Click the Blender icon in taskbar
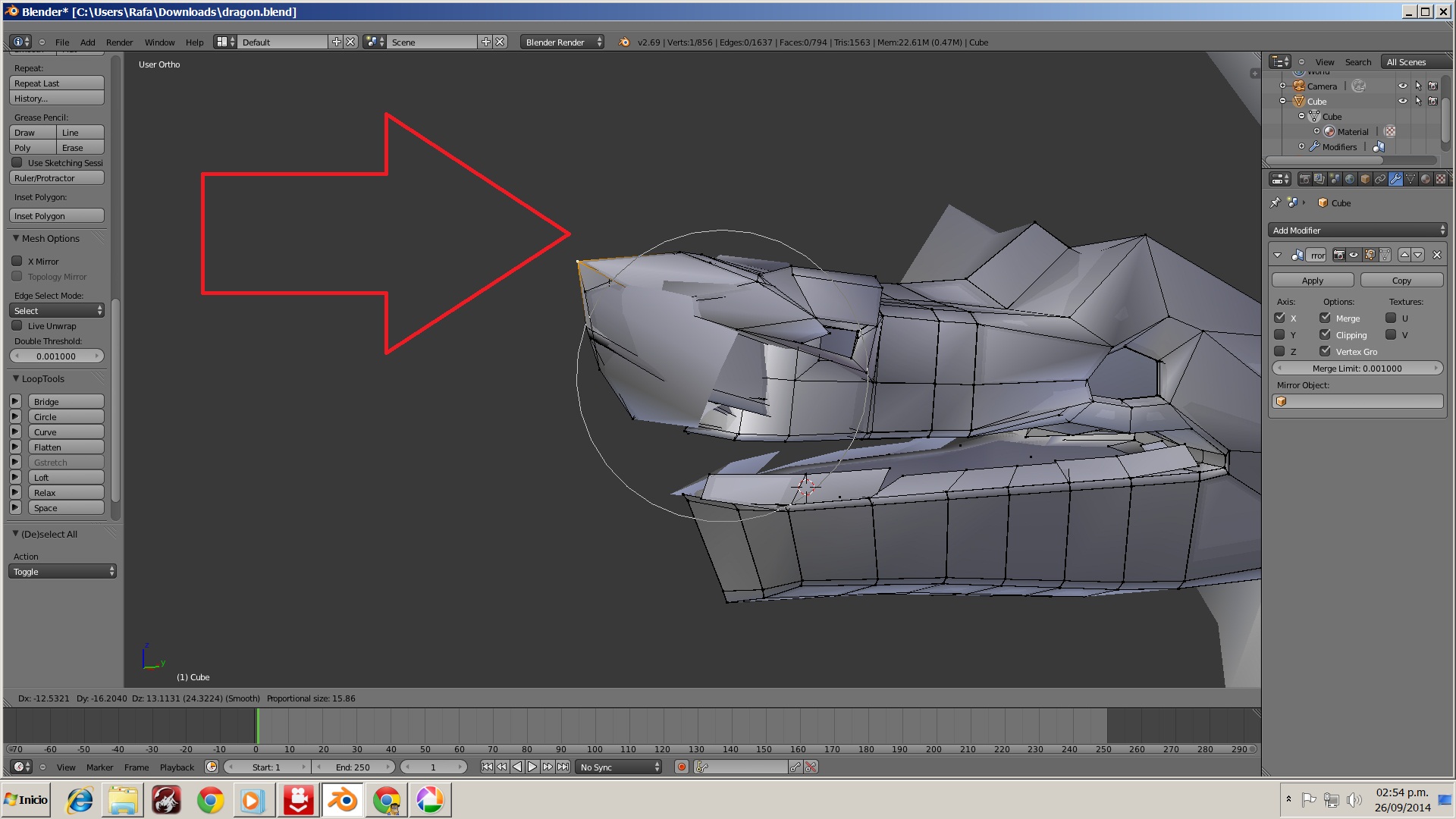 click(343, 800)
